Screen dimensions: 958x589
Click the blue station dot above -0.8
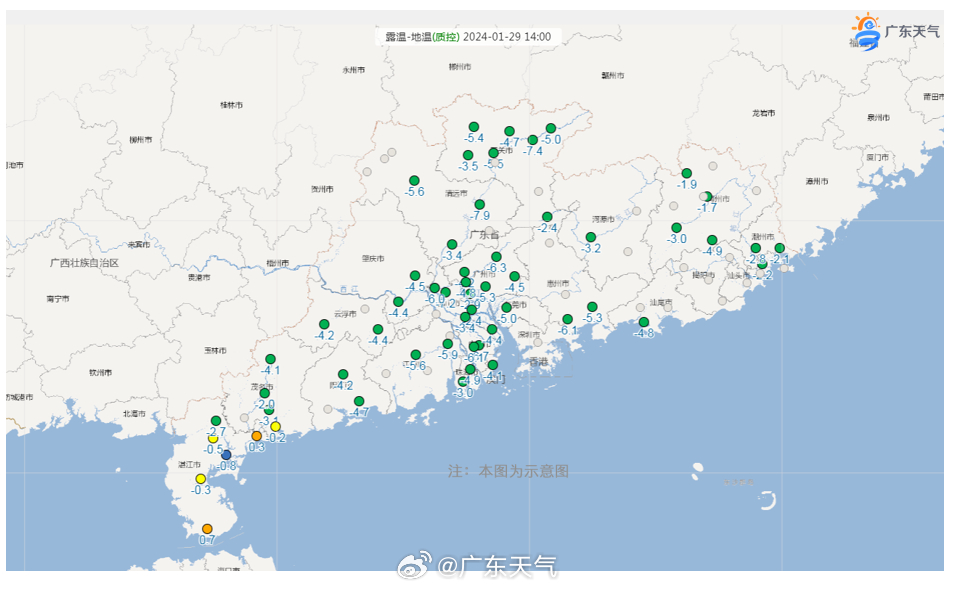tap(226, 455)
